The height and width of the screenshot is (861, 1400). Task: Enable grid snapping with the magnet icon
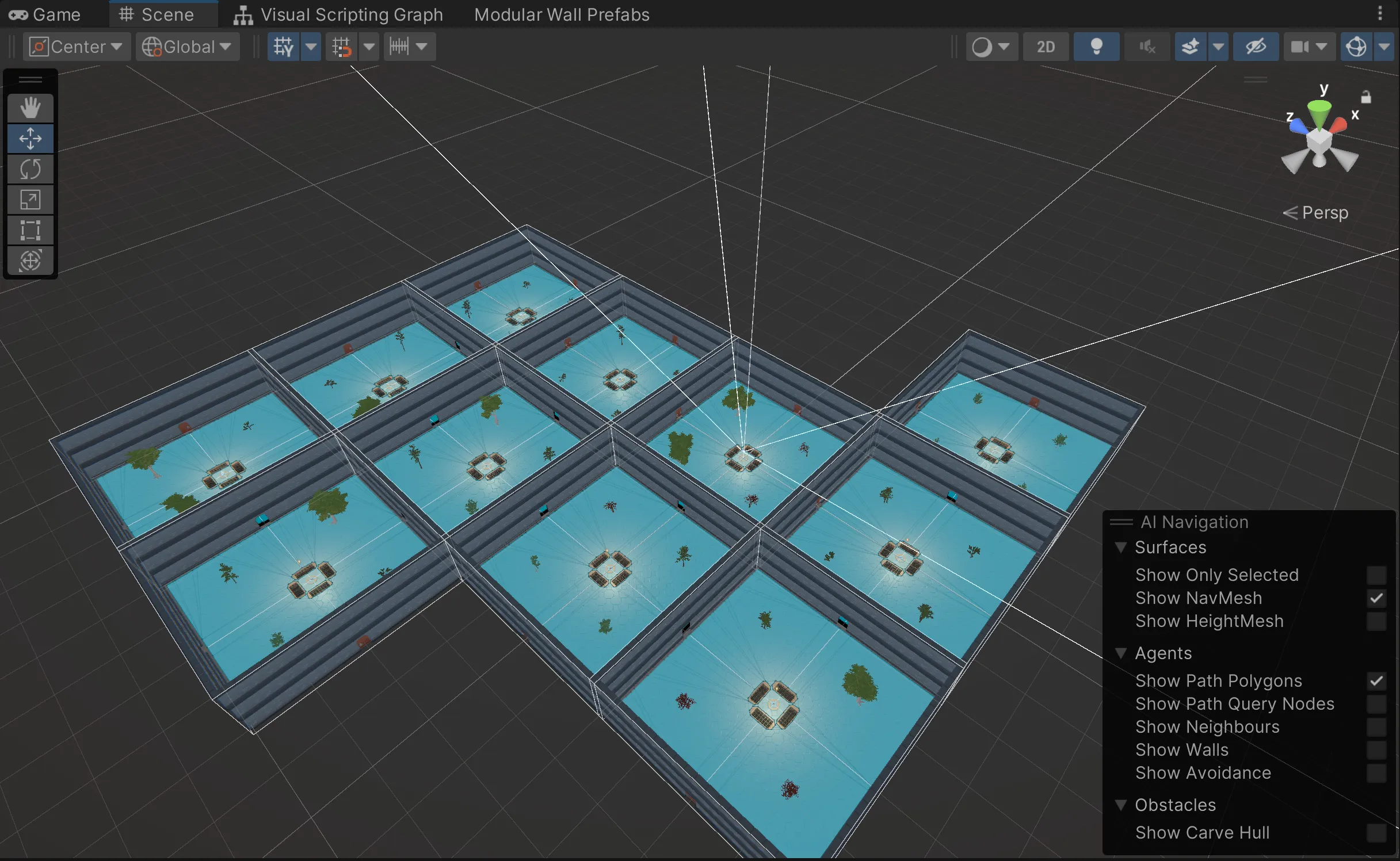pyautogui.click(x=342, y=47)
